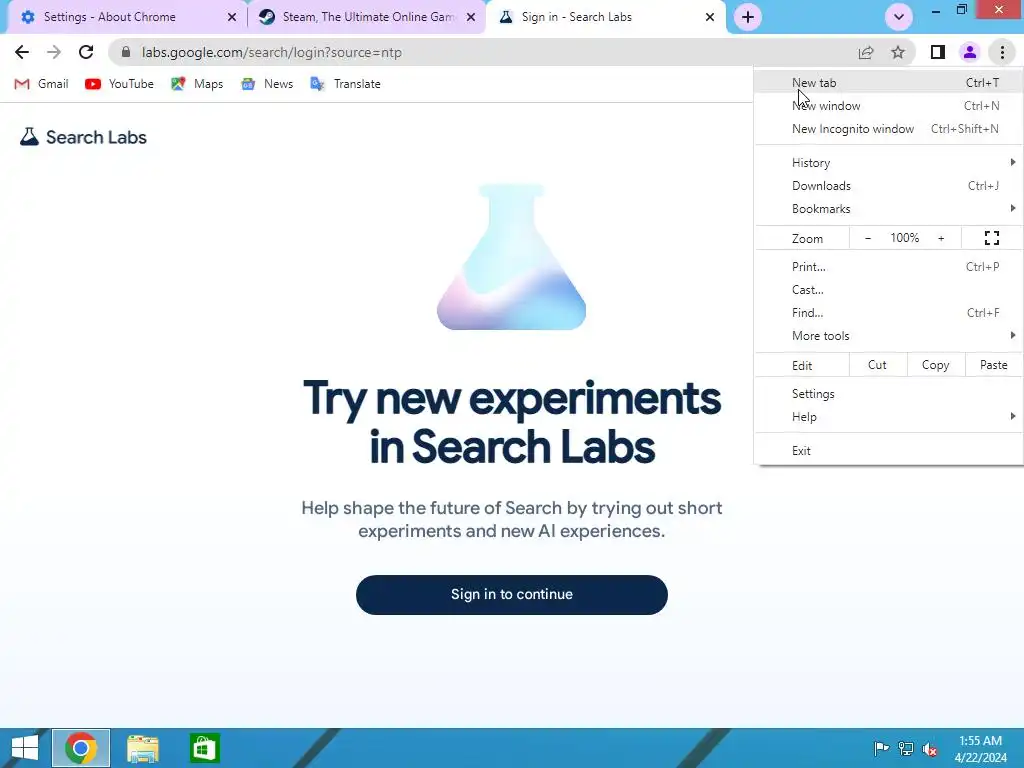Image resolution: width=1024 pixels, height=768 pixels.
Task: Click the network tray icon
Action: (906, 748)
